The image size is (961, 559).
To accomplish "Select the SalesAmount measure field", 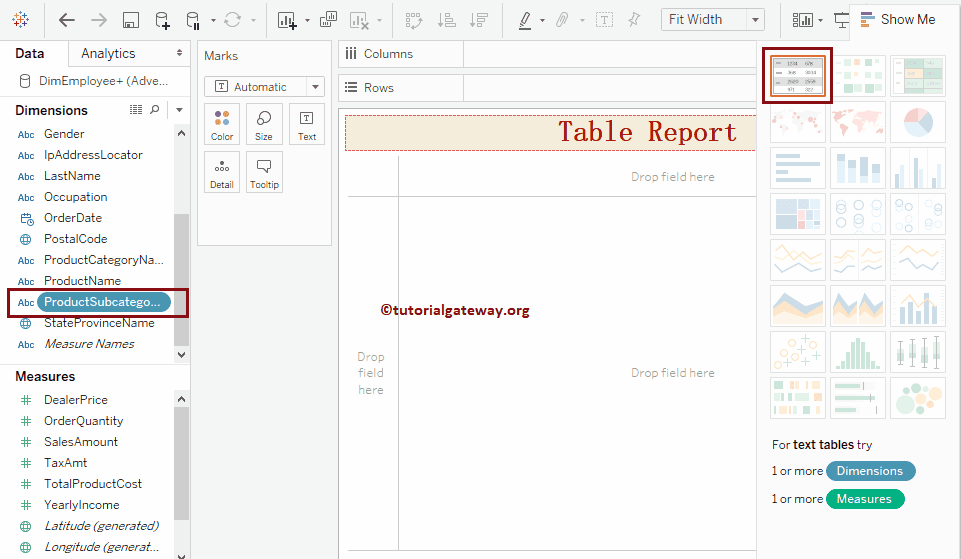I will click(81, 442).
